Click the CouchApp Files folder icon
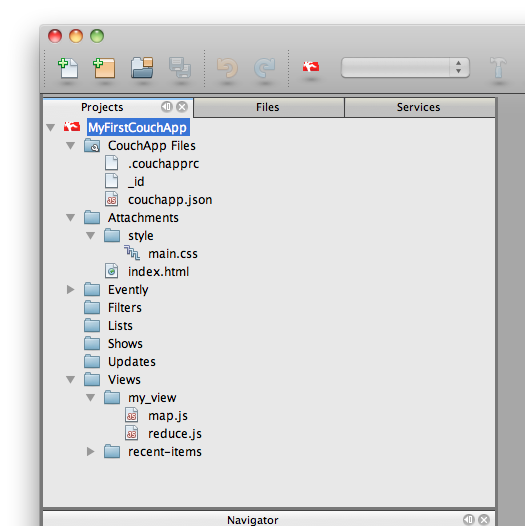 tap(92, 146)
